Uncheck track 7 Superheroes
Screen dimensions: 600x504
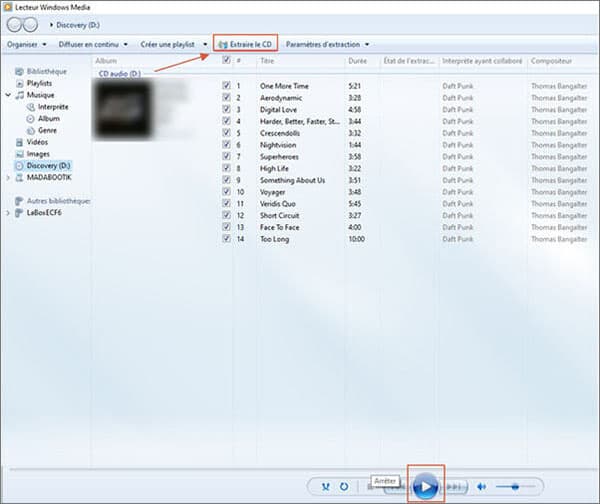point(227,156)
